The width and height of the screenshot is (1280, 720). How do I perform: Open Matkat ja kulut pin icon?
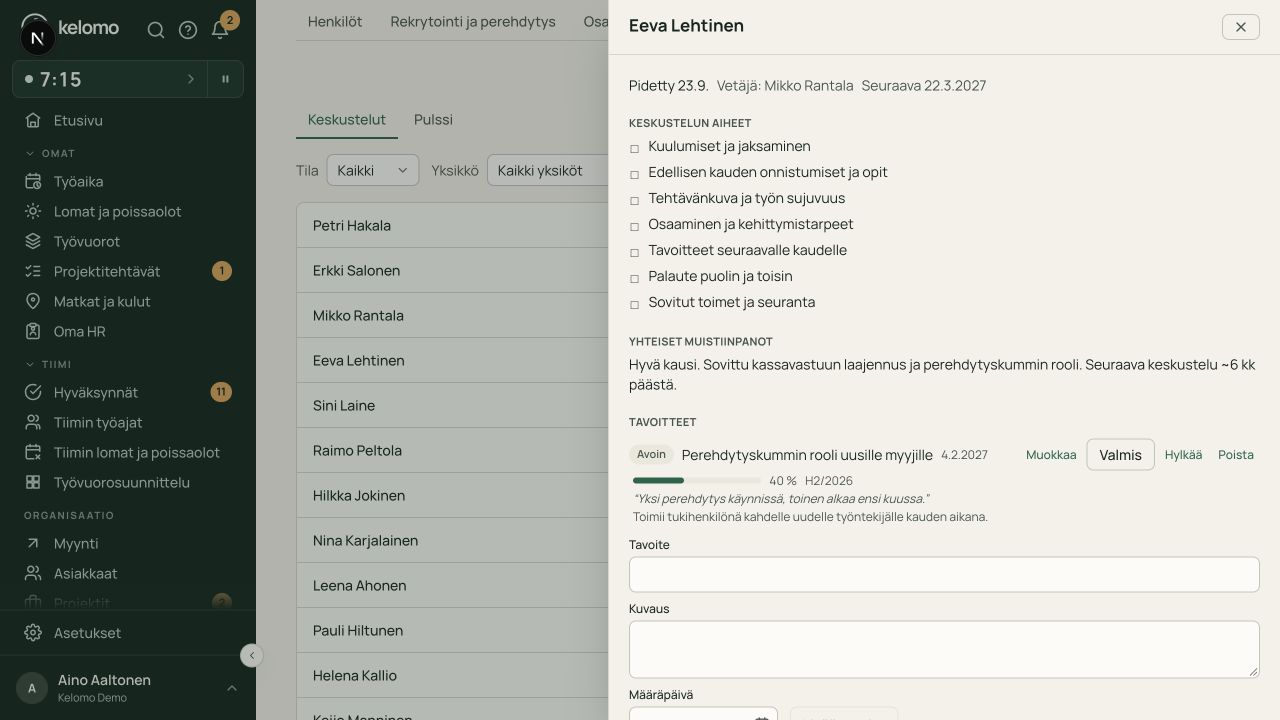[x=33, y=301]
